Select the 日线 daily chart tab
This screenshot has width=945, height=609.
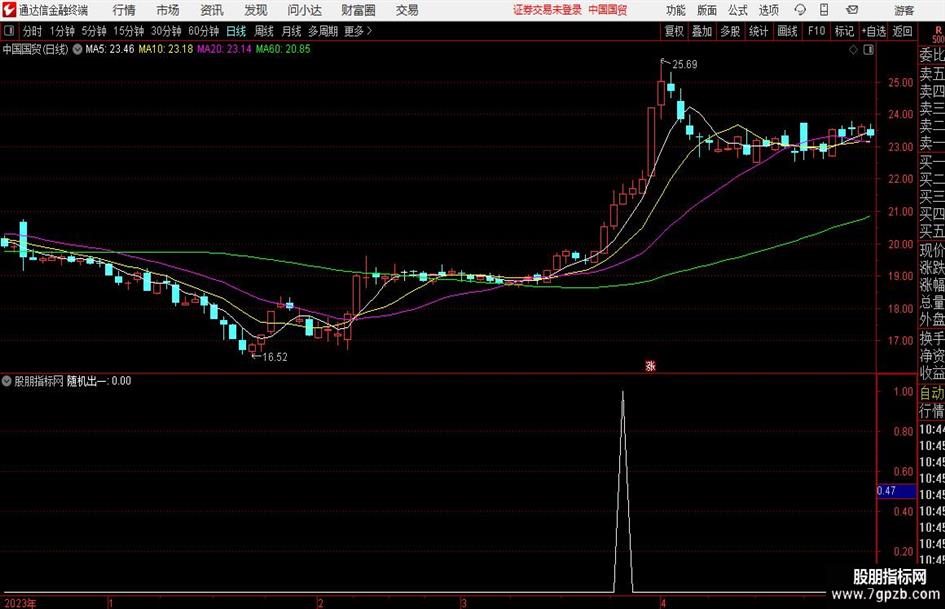[x=236, y=31]
